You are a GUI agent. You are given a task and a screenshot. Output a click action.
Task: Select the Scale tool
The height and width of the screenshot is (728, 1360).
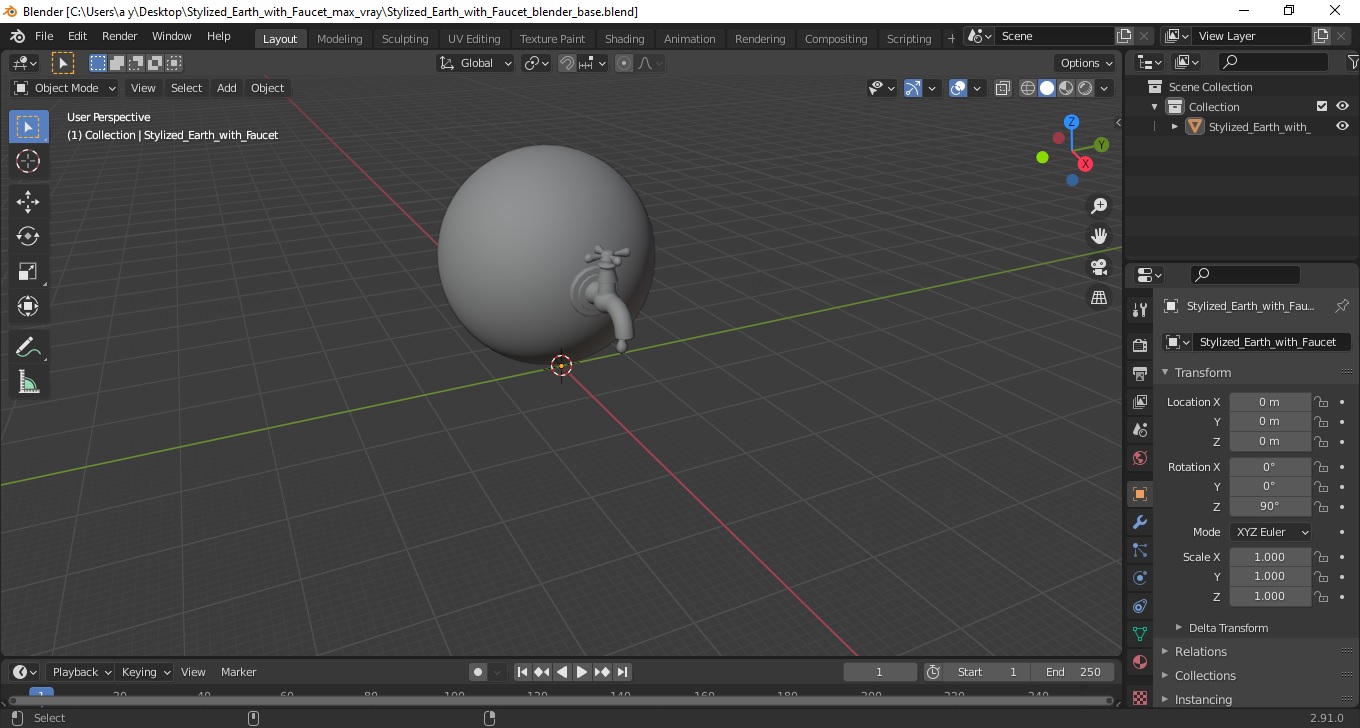[28, 271]
